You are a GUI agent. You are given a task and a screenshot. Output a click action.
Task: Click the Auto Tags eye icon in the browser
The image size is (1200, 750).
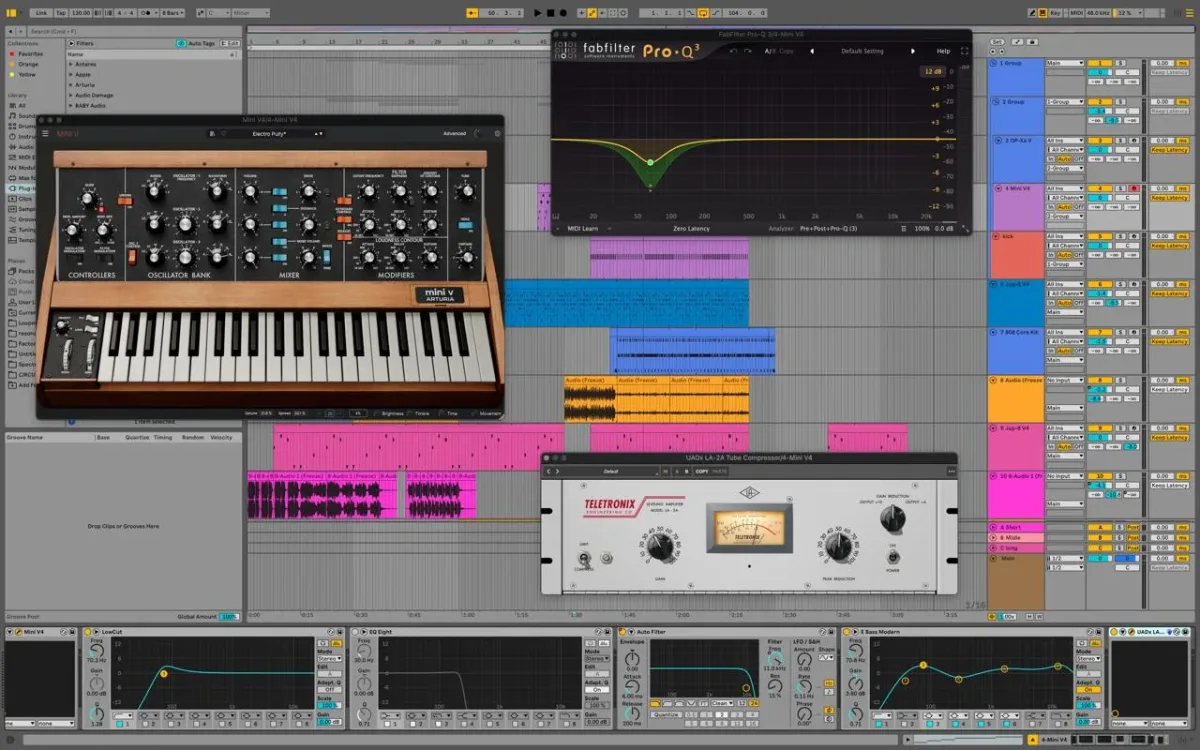tap(181, 43)
